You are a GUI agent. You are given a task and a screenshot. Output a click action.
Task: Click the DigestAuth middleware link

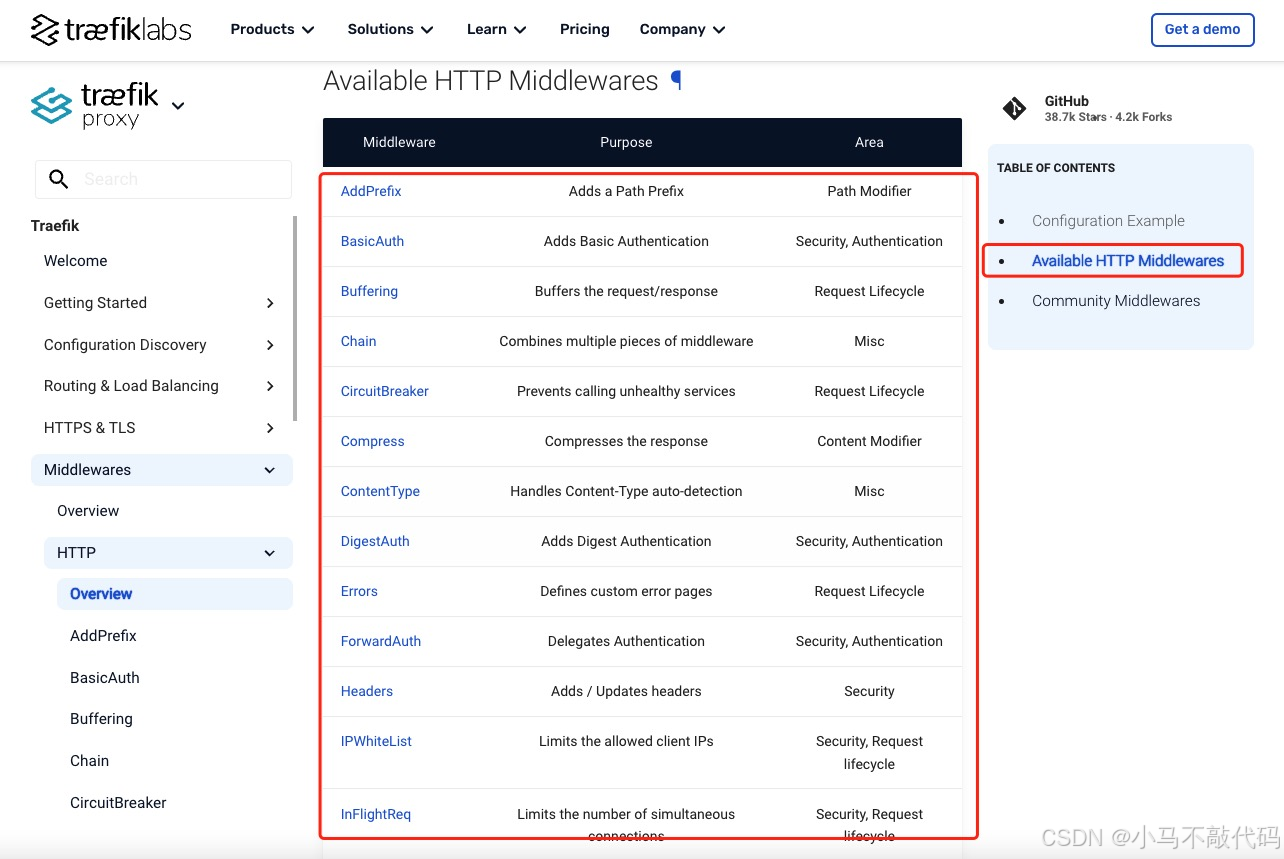point(375,541)
